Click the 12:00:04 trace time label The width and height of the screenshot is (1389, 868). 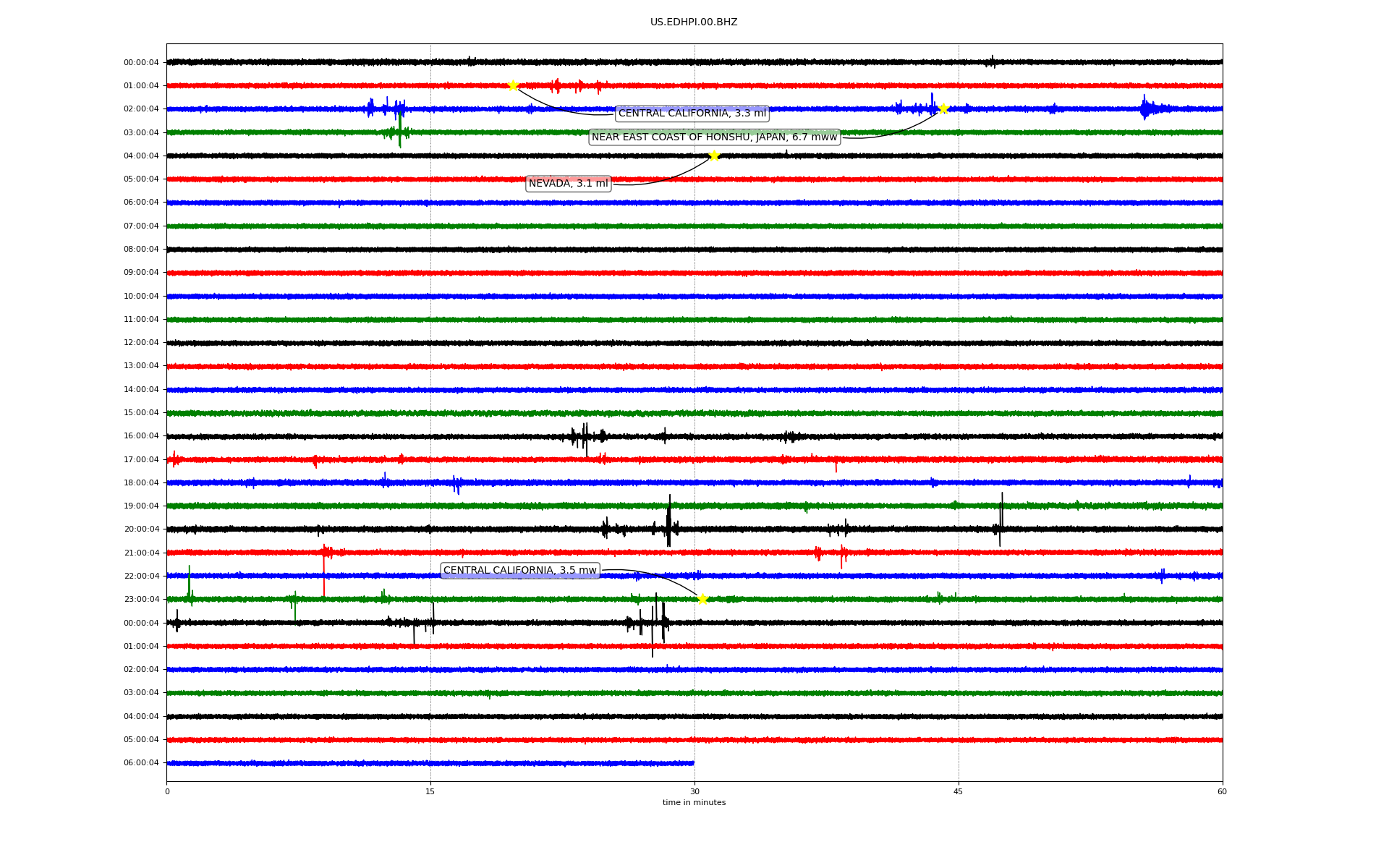tap(141, 343)
